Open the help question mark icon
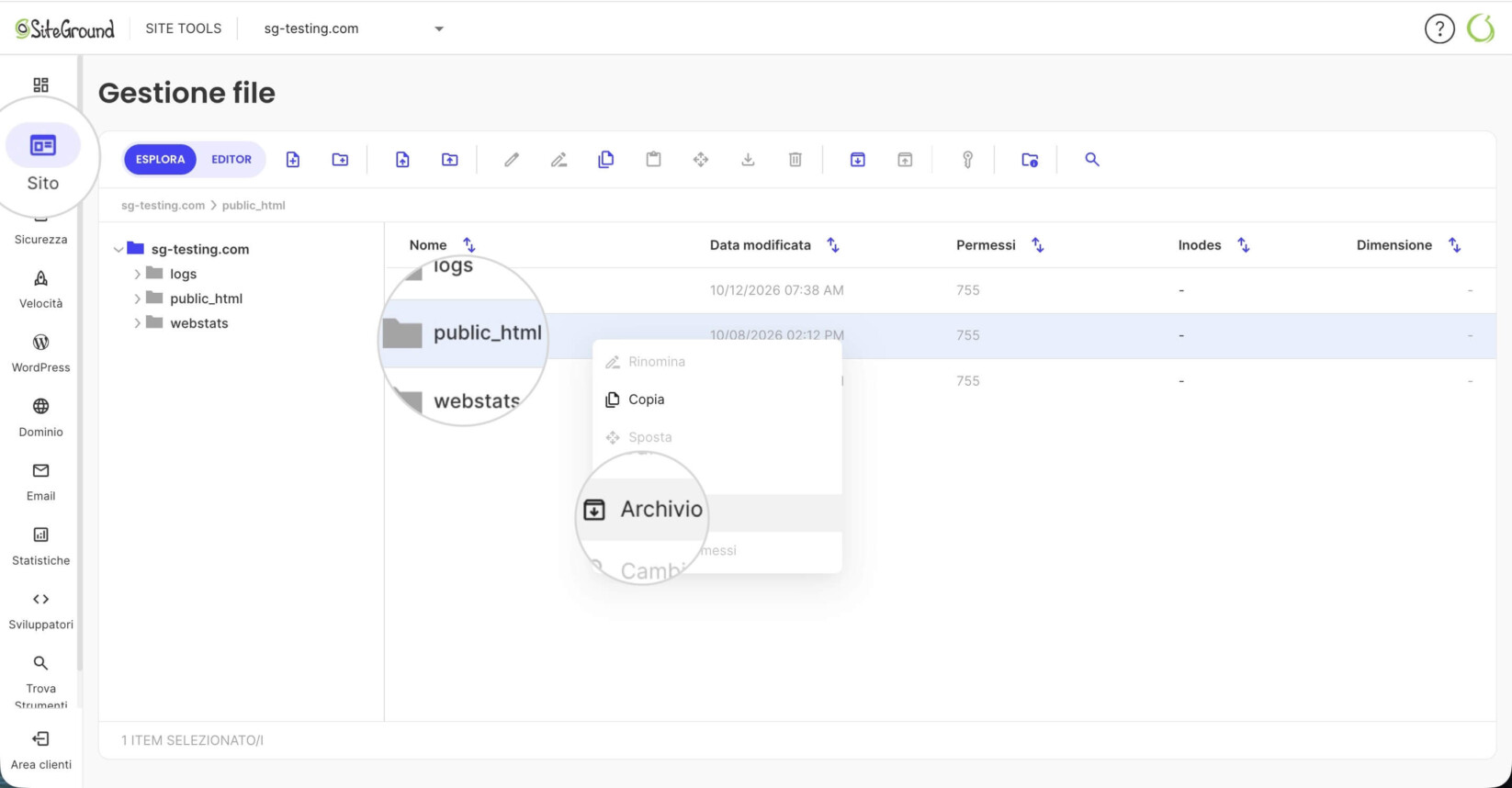1512x788 pixels. click(x=1439, y=29)
